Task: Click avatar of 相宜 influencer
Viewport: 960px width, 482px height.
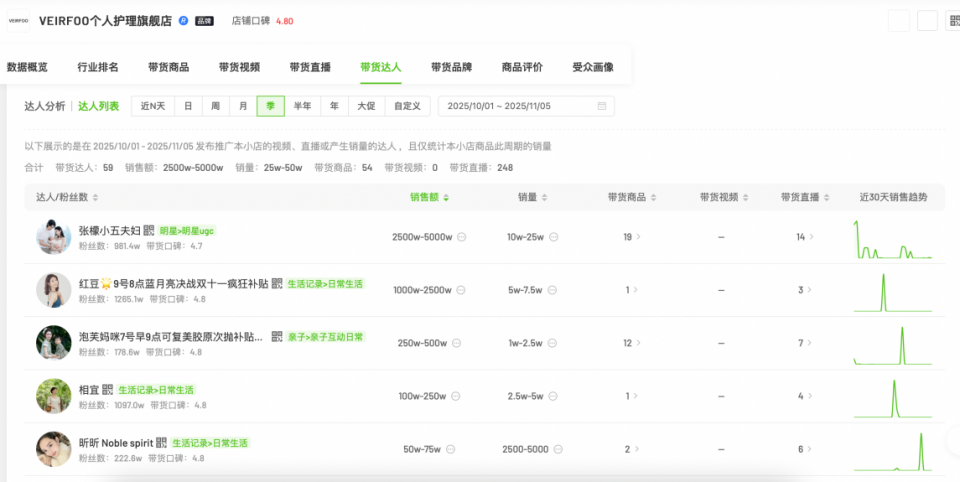Action: click(54, 396)
